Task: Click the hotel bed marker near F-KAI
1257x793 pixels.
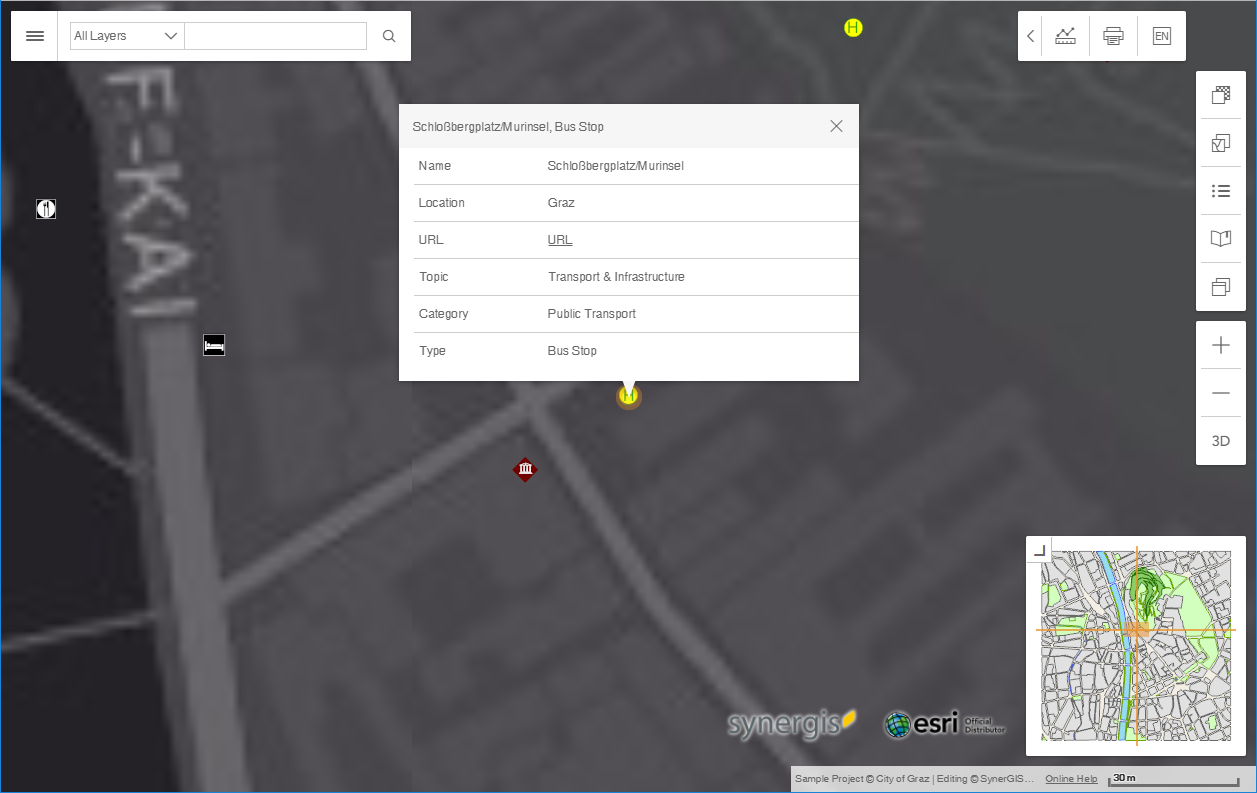Action: click(213, 344)
